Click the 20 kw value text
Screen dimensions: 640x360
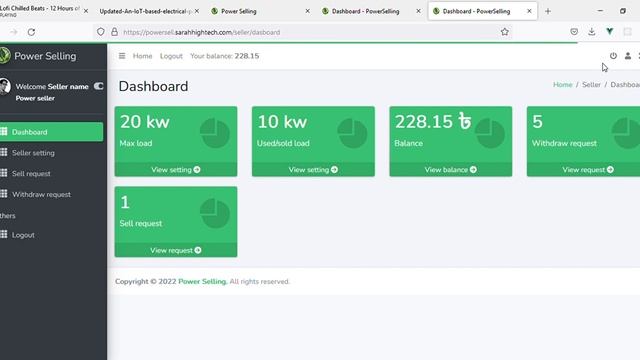coord(144,122)
